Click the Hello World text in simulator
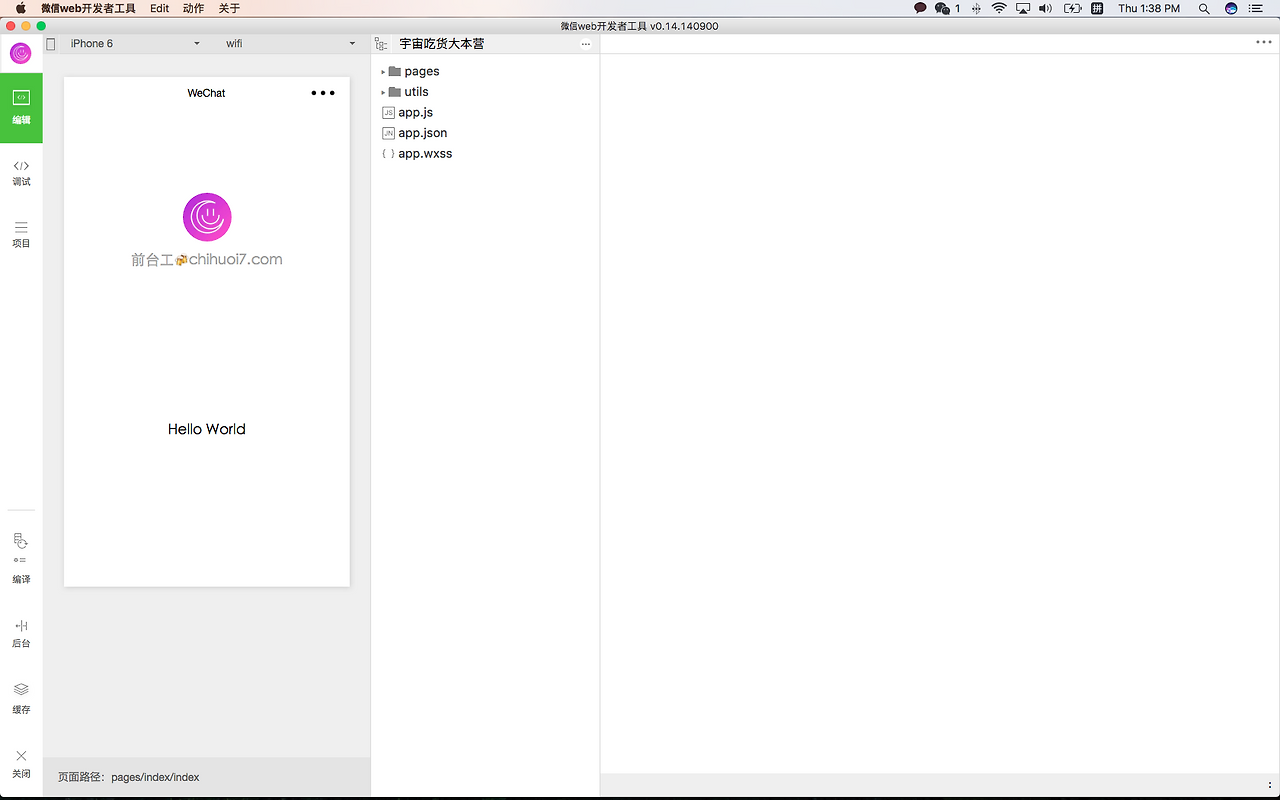 pyautogui.click(x=207, y=429)
